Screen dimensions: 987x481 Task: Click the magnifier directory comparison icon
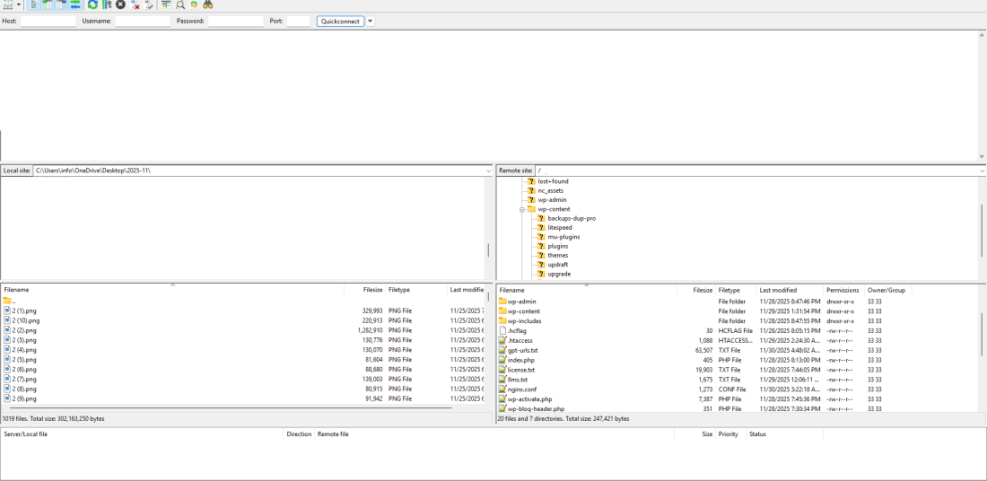coord(180,5)
